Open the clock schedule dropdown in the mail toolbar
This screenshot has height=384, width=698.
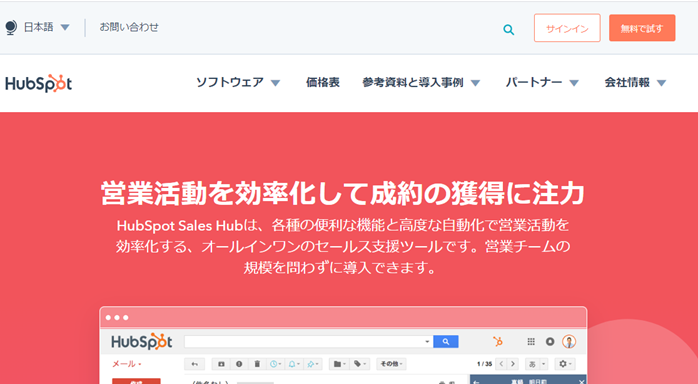tap(275, 364)
